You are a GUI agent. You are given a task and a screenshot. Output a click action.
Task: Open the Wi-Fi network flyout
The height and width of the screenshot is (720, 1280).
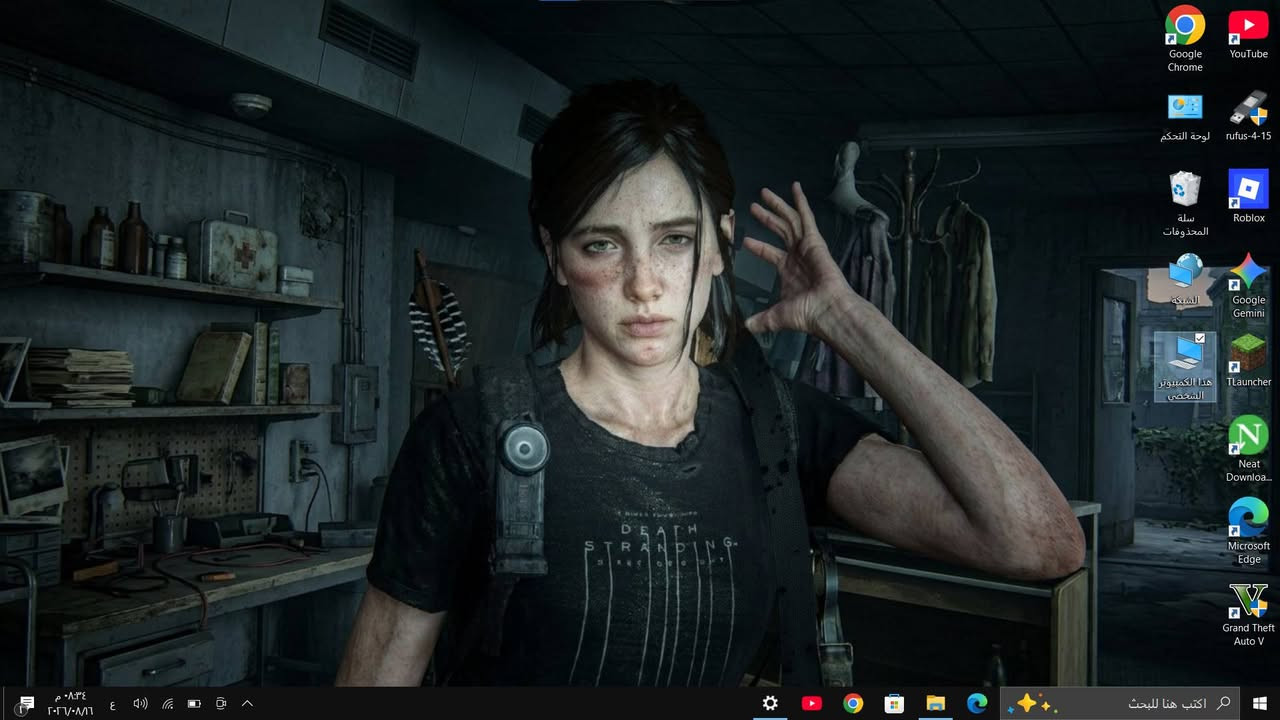pos(168,704)
